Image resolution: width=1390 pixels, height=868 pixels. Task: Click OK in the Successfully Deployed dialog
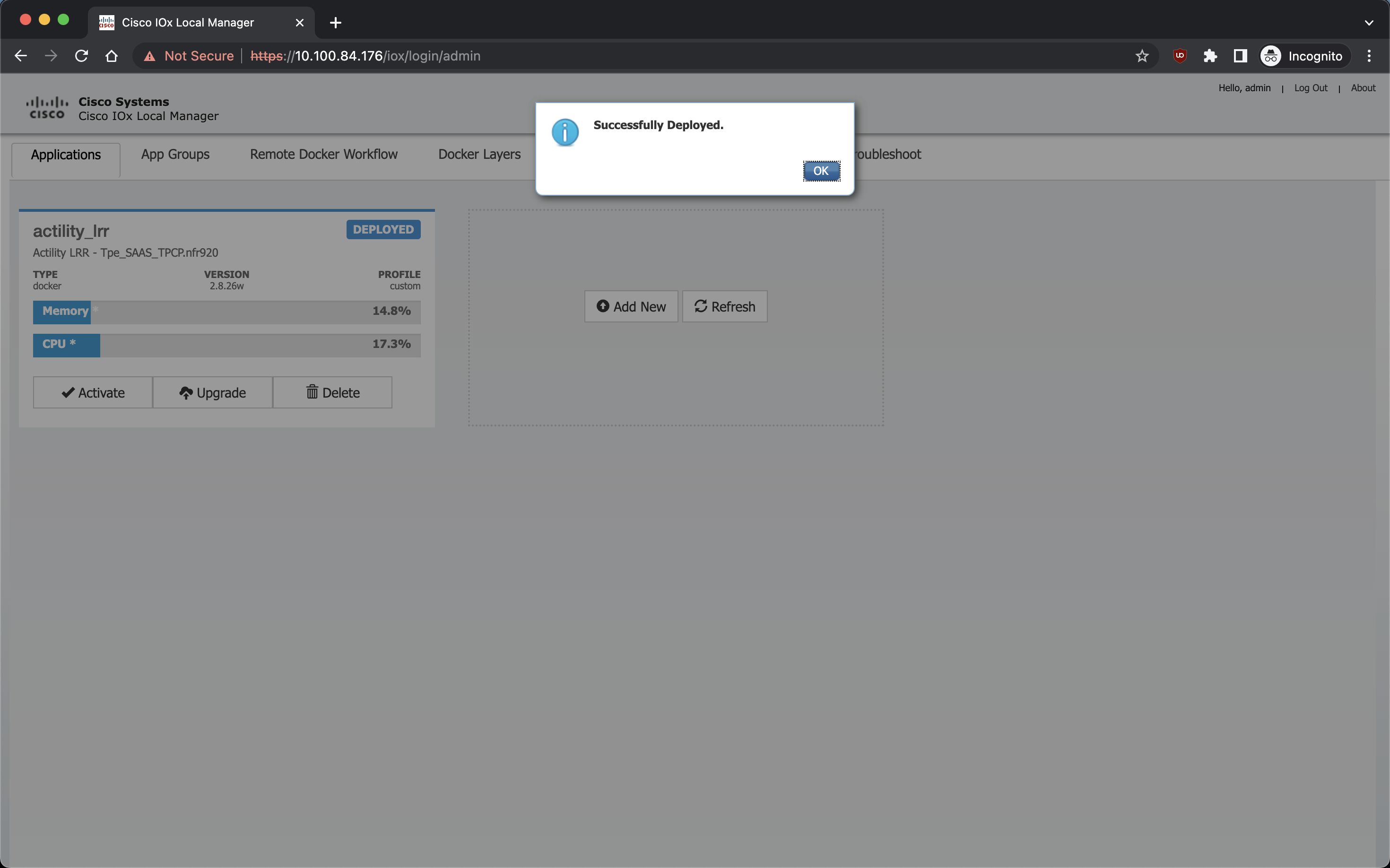821,171
